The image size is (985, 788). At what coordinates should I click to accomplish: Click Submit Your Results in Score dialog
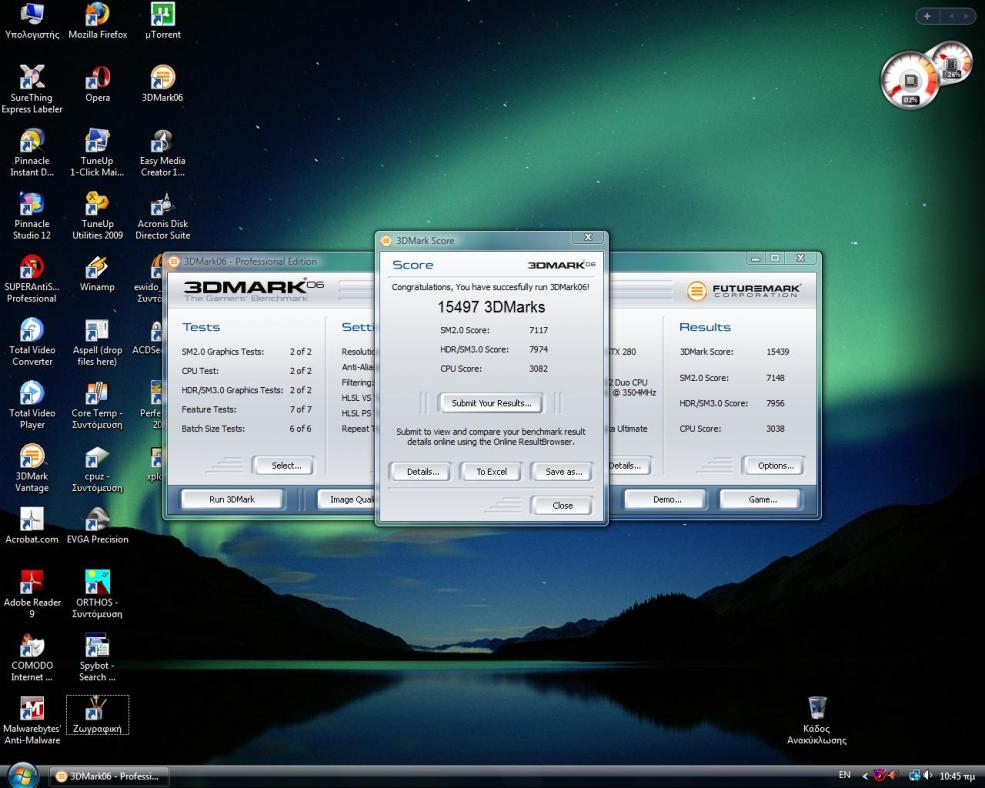coord(491,403)
